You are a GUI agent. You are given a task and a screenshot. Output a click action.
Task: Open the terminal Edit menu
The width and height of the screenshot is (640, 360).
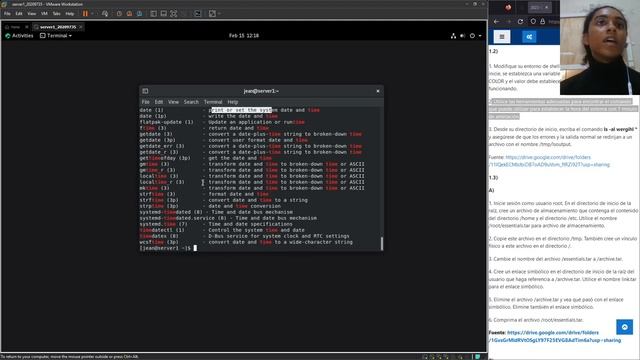tap(159, 102)
